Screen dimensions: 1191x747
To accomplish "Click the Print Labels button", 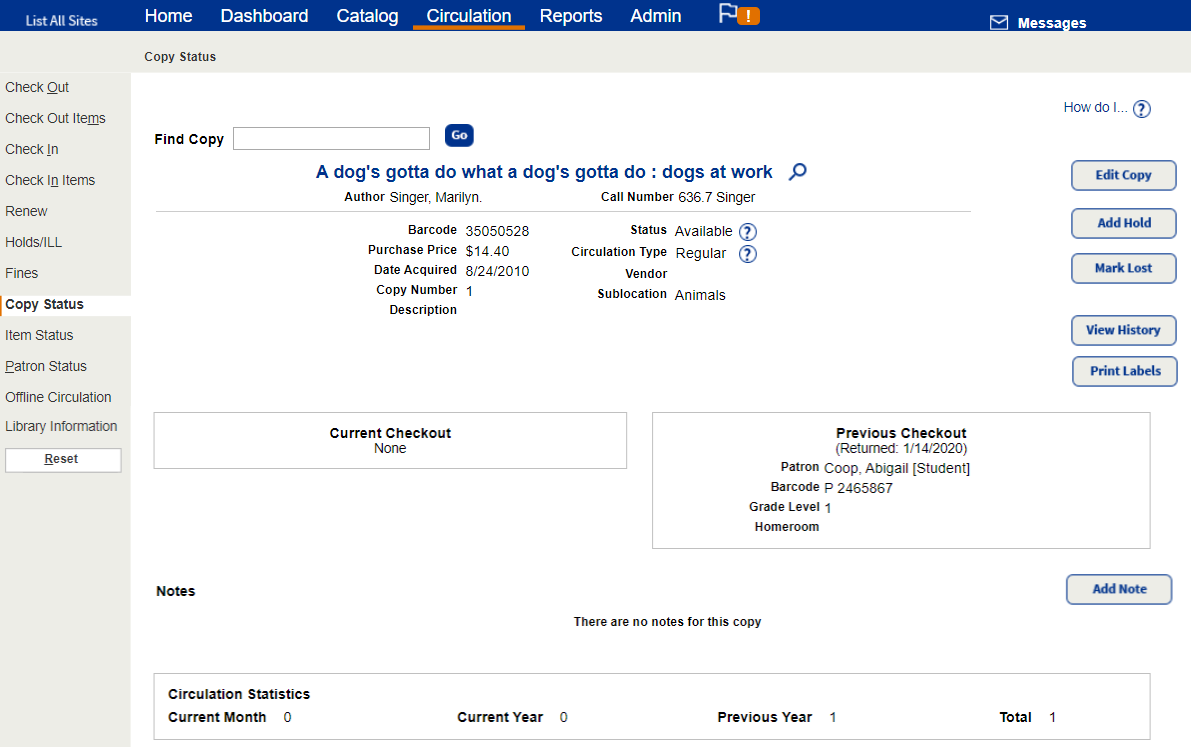I will click(x=1125, y=371).
